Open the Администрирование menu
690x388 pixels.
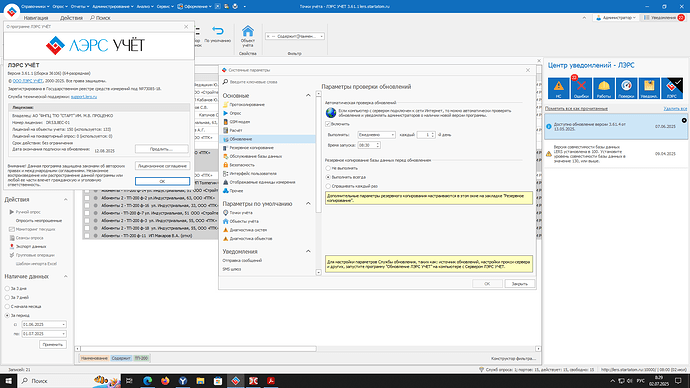(113, 7)
